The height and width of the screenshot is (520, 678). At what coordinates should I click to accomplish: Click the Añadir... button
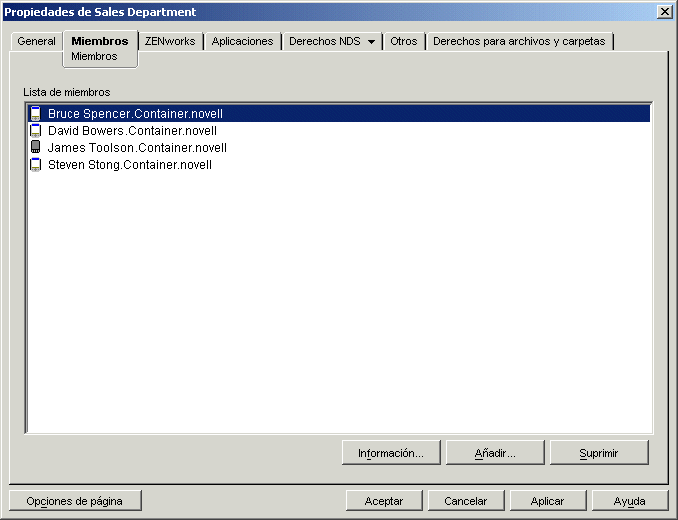(495, 453)
